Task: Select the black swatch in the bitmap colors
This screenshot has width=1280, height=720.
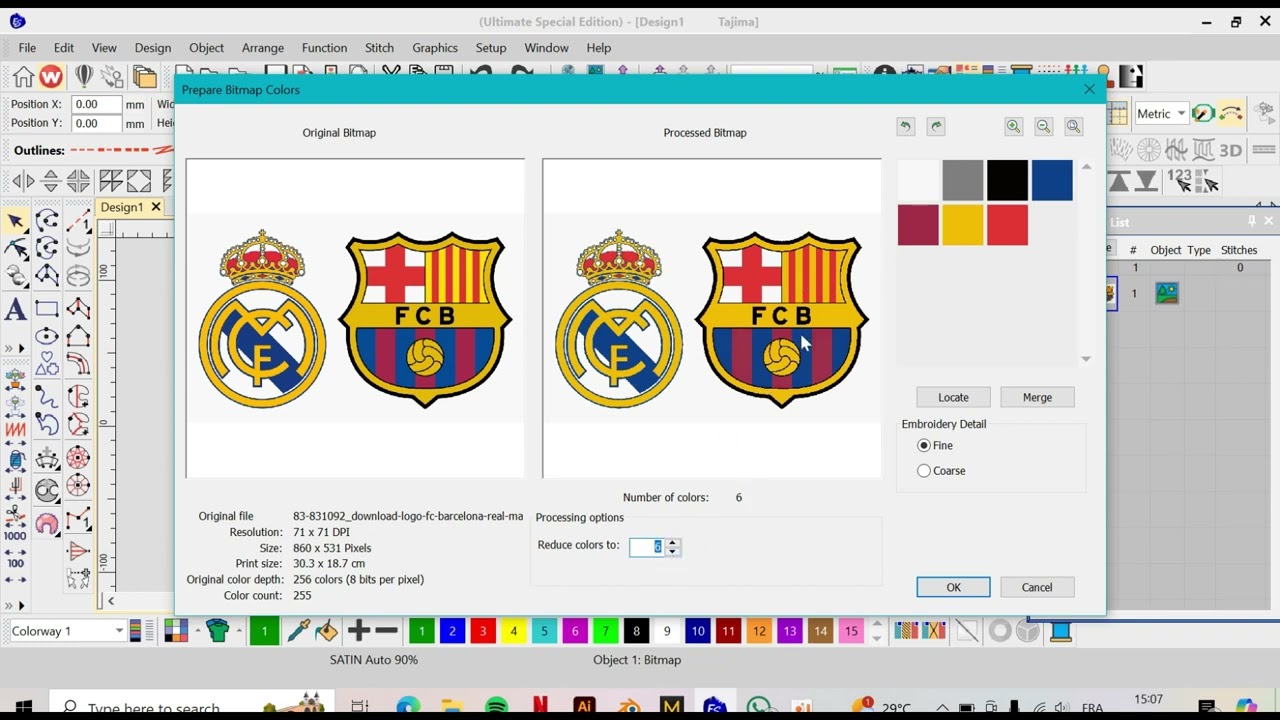Action: (x=1007, y=180)
